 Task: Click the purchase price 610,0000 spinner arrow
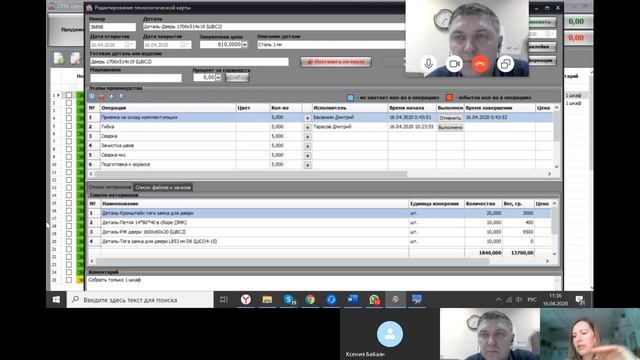click(244, 44)
